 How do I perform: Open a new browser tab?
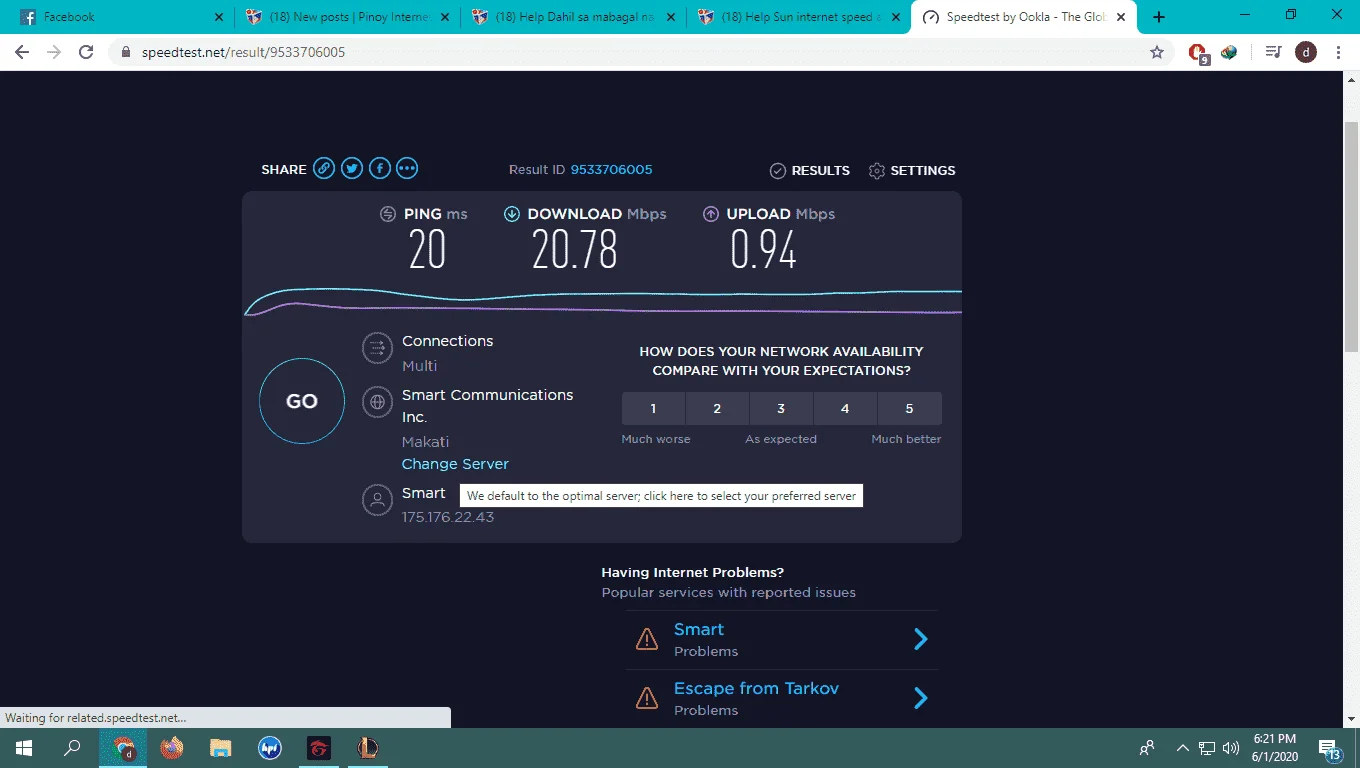tap(1159, 17)
